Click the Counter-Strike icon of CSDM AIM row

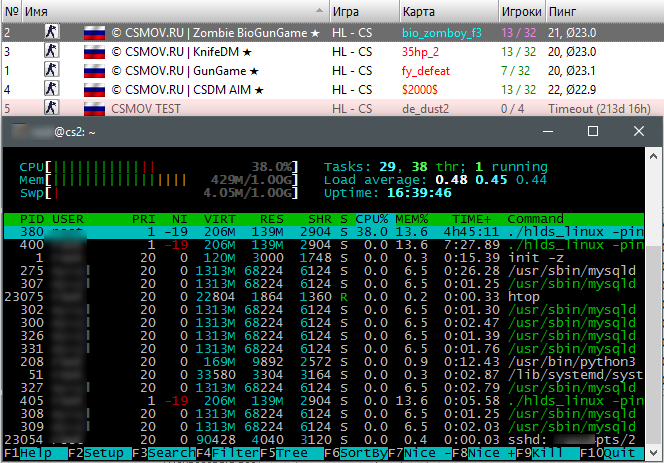[51, 89]
